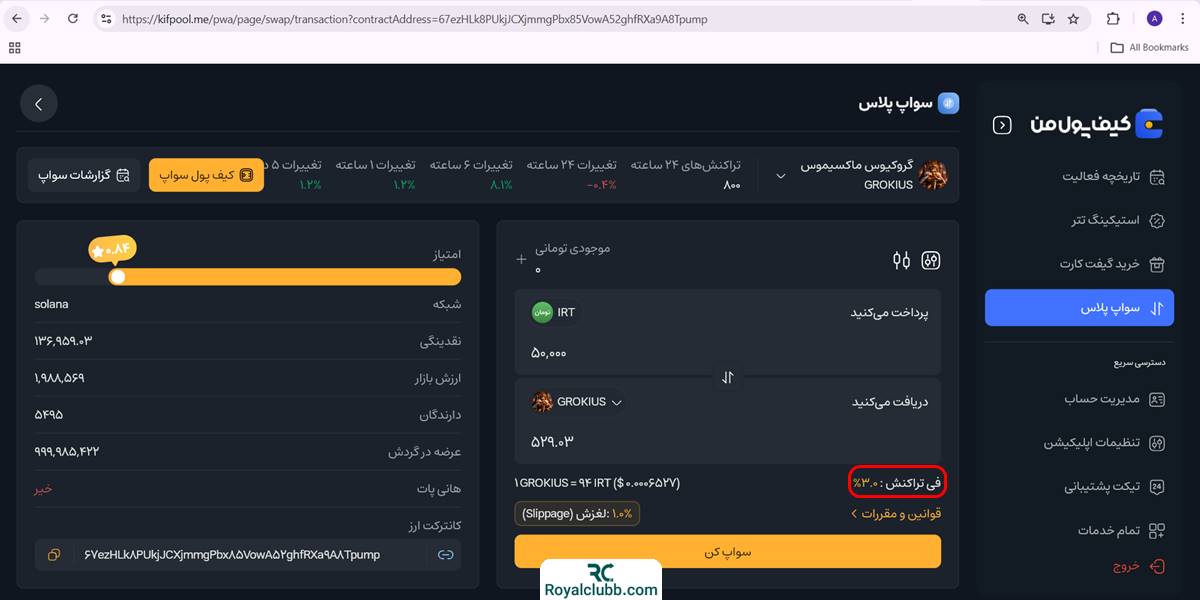
Task: Click the contract address text ending in Tpump
Action: (232, 554)
